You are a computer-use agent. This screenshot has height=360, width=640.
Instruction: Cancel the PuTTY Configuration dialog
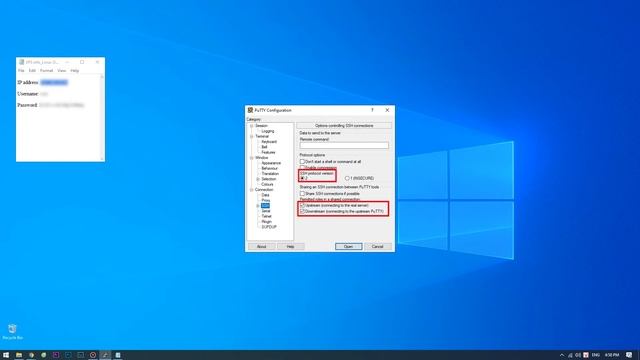click(x=378, y=247)
